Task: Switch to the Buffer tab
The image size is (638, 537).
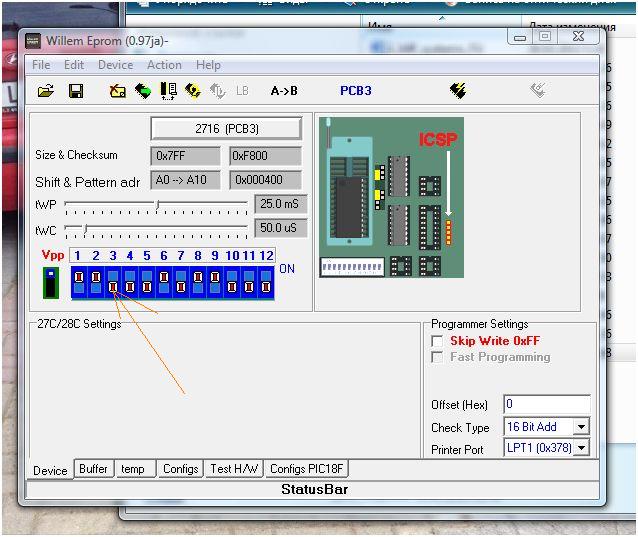Action: tap(93, 469)
